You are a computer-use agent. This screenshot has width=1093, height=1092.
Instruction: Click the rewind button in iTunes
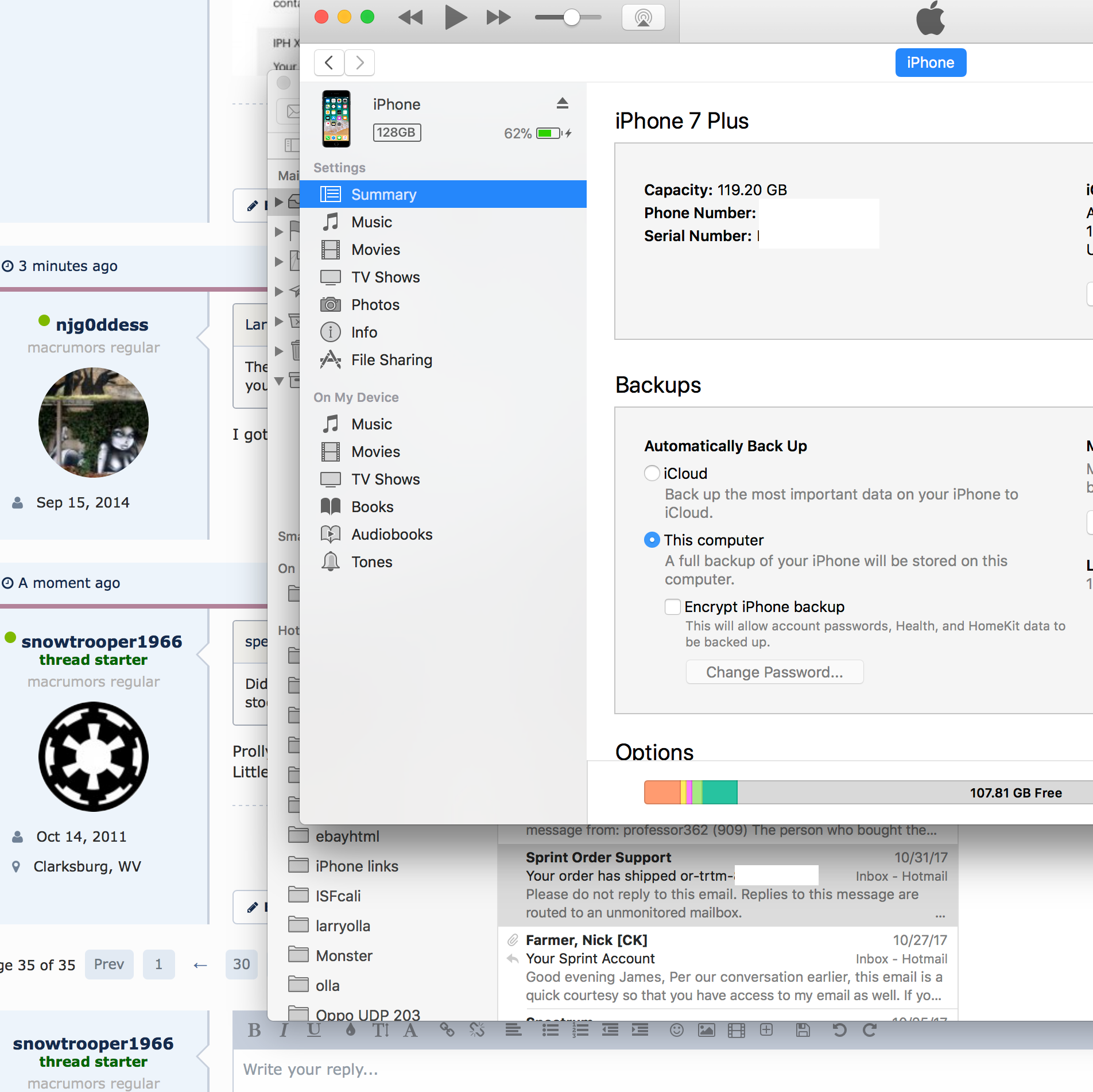[x=410, y=17]
